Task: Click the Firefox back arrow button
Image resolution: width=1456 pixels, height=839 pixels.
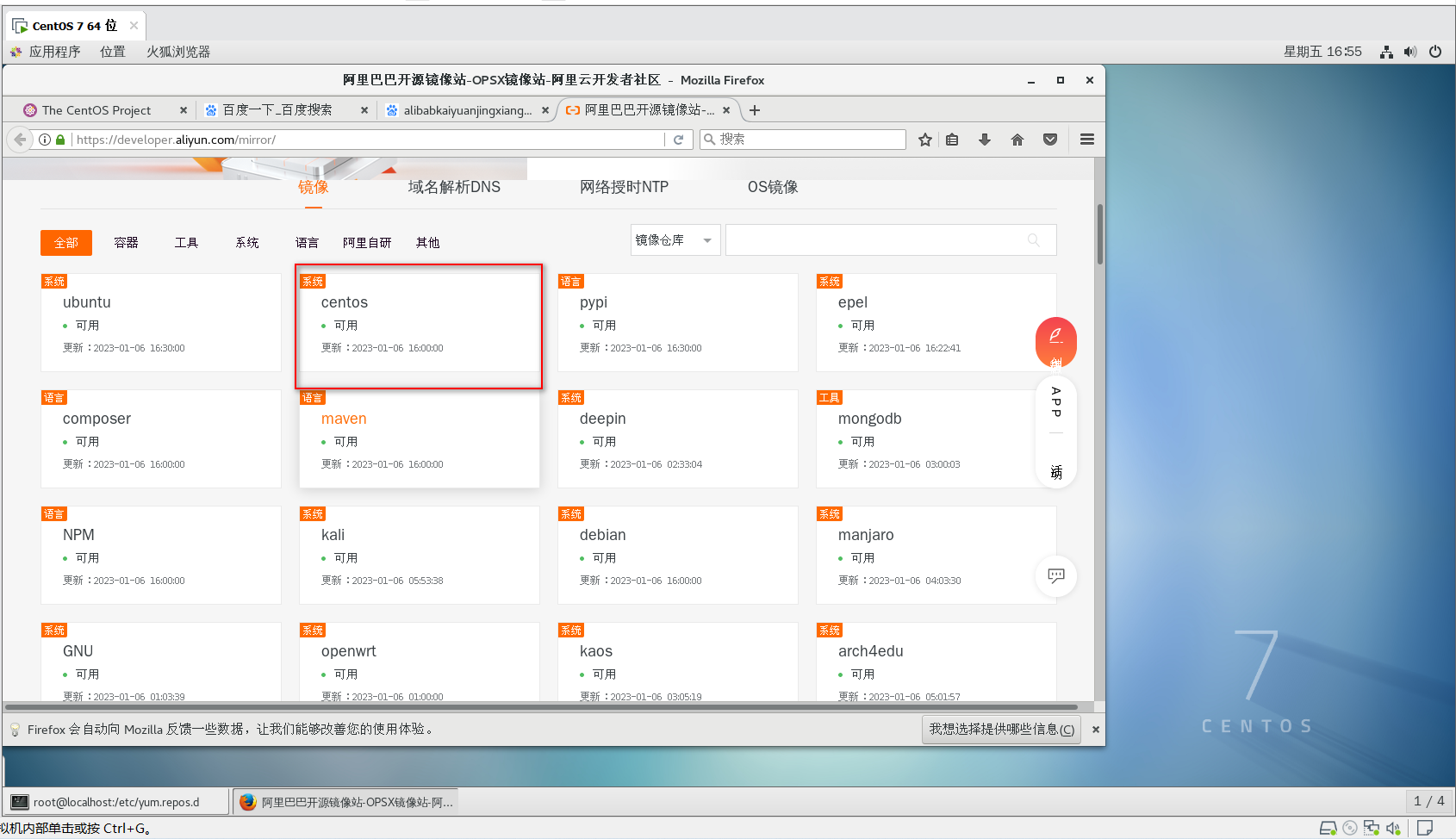Action: coord(20,140)
